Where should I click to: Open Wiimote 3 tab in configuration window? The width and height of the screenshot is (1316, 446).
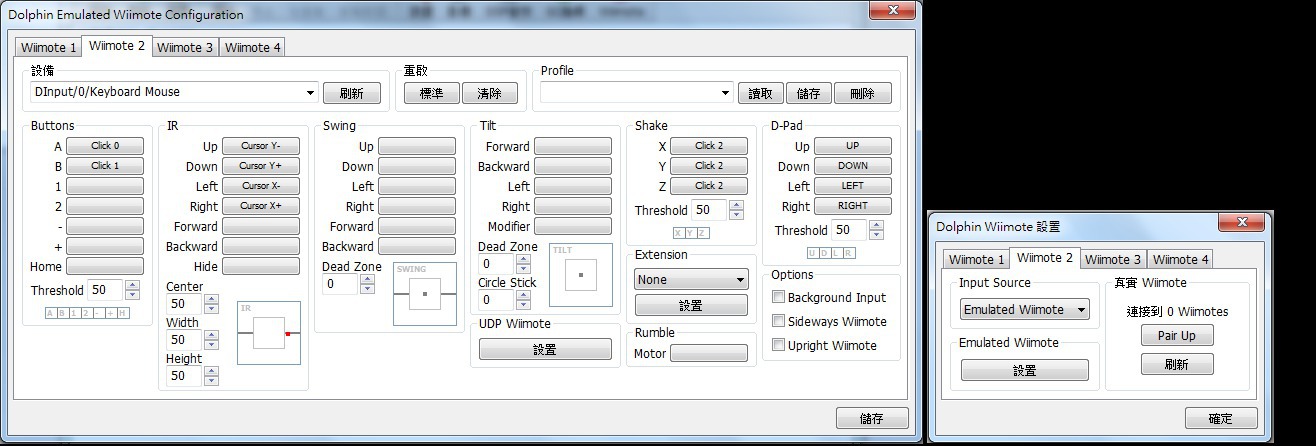185,47
